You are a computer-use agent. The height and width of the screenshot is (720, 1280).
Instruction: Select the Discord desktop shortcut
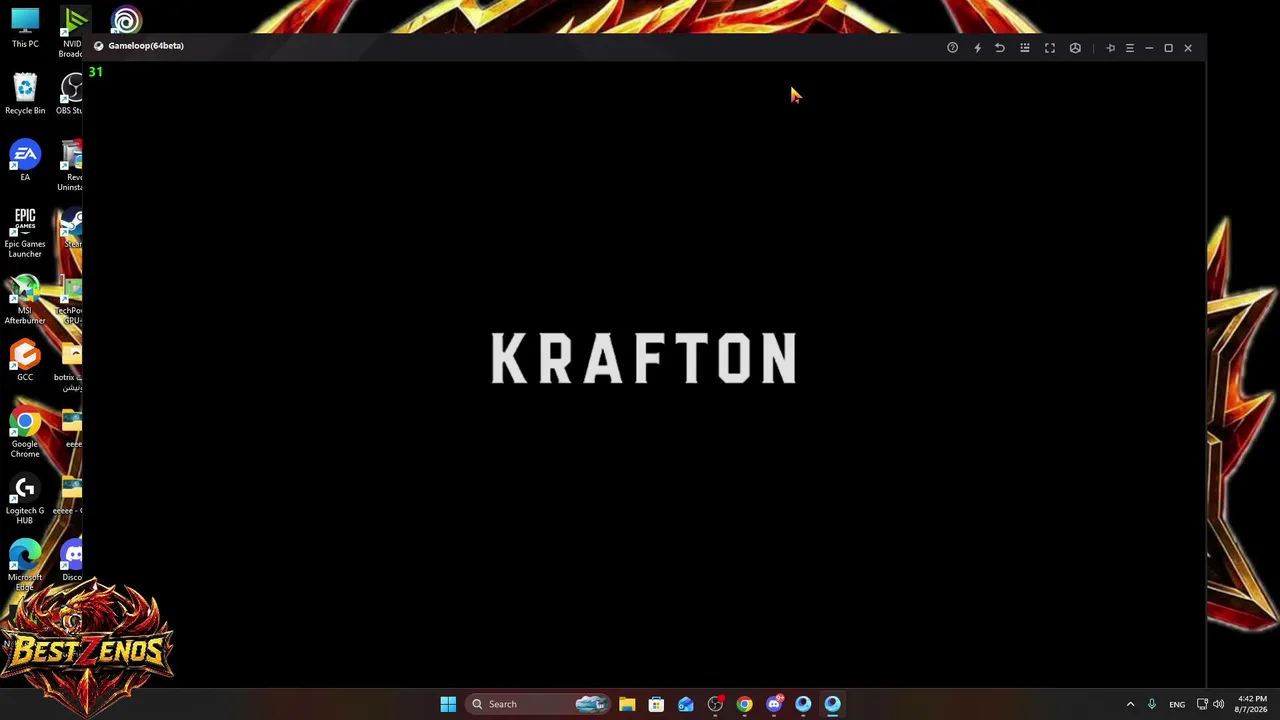pos(72,561)
